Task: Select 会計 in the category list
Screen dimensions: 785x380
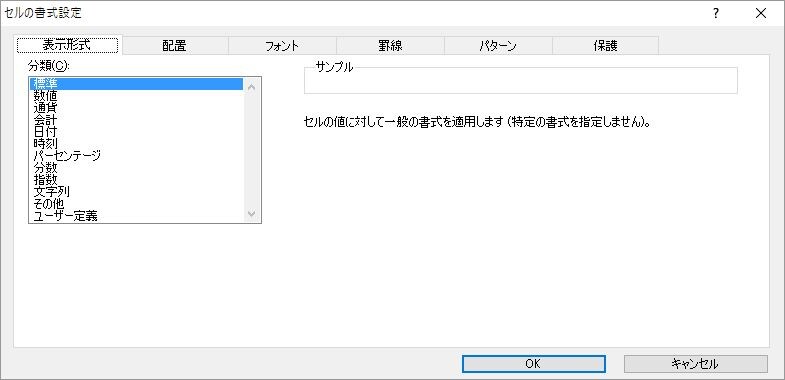Action: point(137,120)
